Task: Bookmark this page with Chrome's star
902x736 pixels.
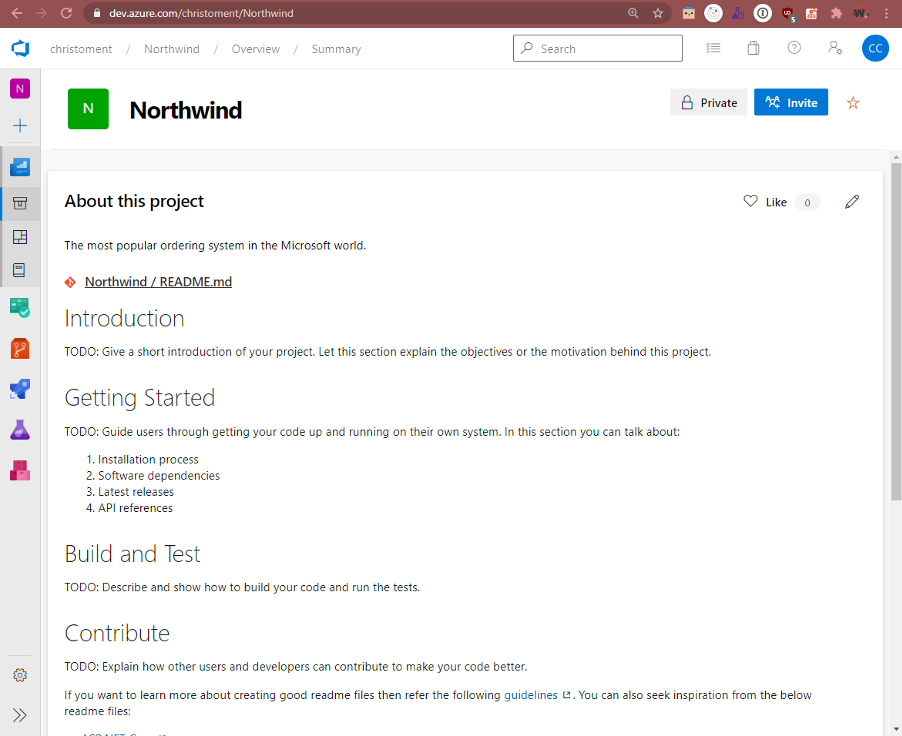Action: coord(658,14)
